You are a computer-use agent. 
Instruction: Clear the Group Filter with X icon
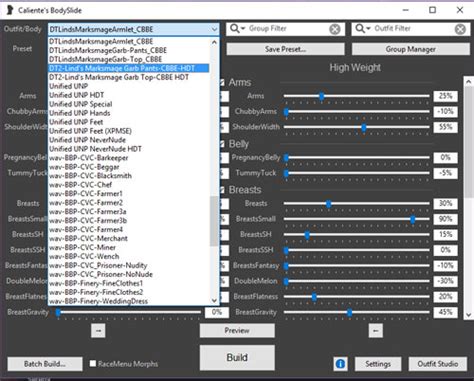click(x=335, y=29)
